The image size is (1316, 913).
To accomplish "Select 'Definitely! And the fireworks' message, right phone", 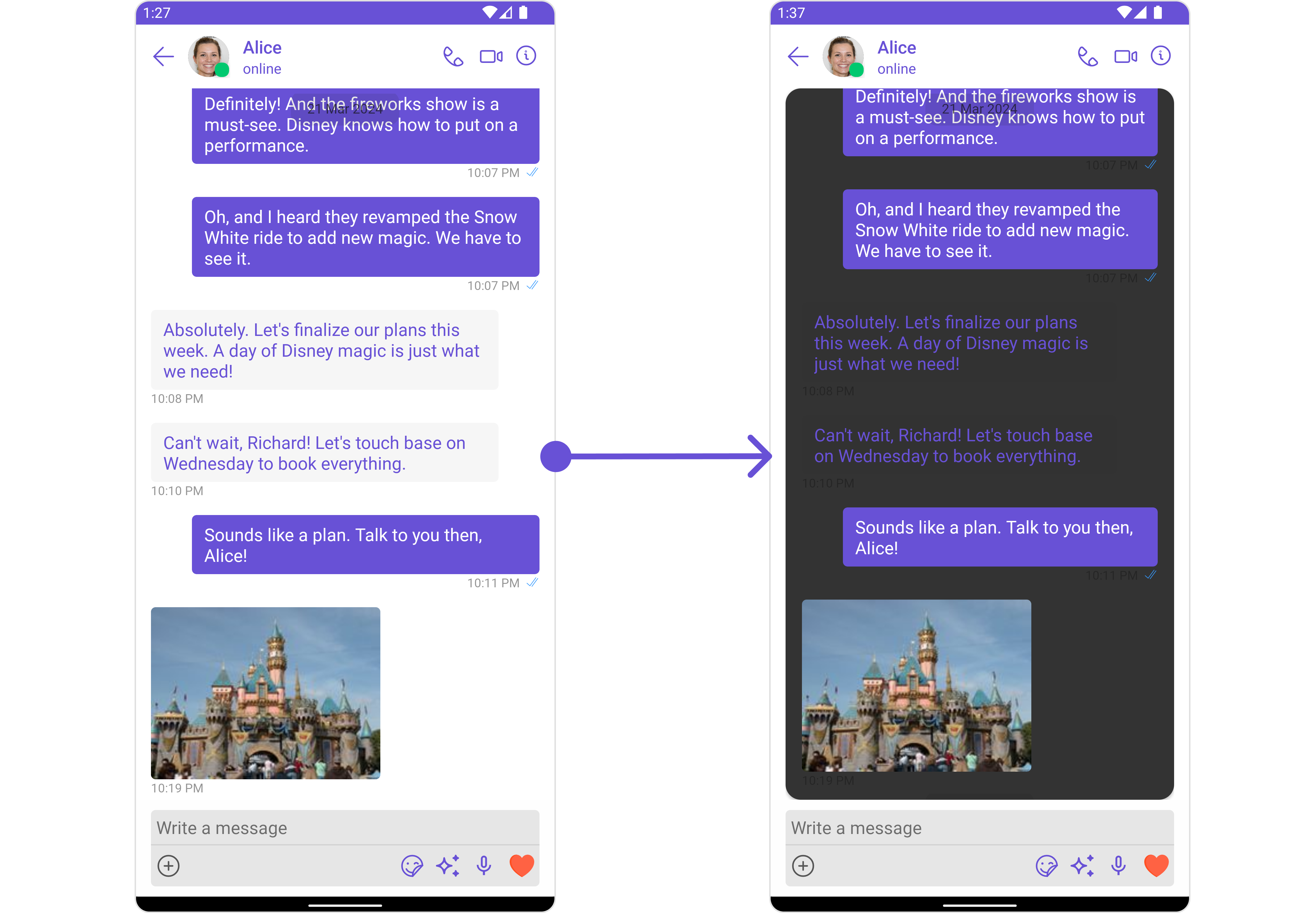I will [1000, 122].
